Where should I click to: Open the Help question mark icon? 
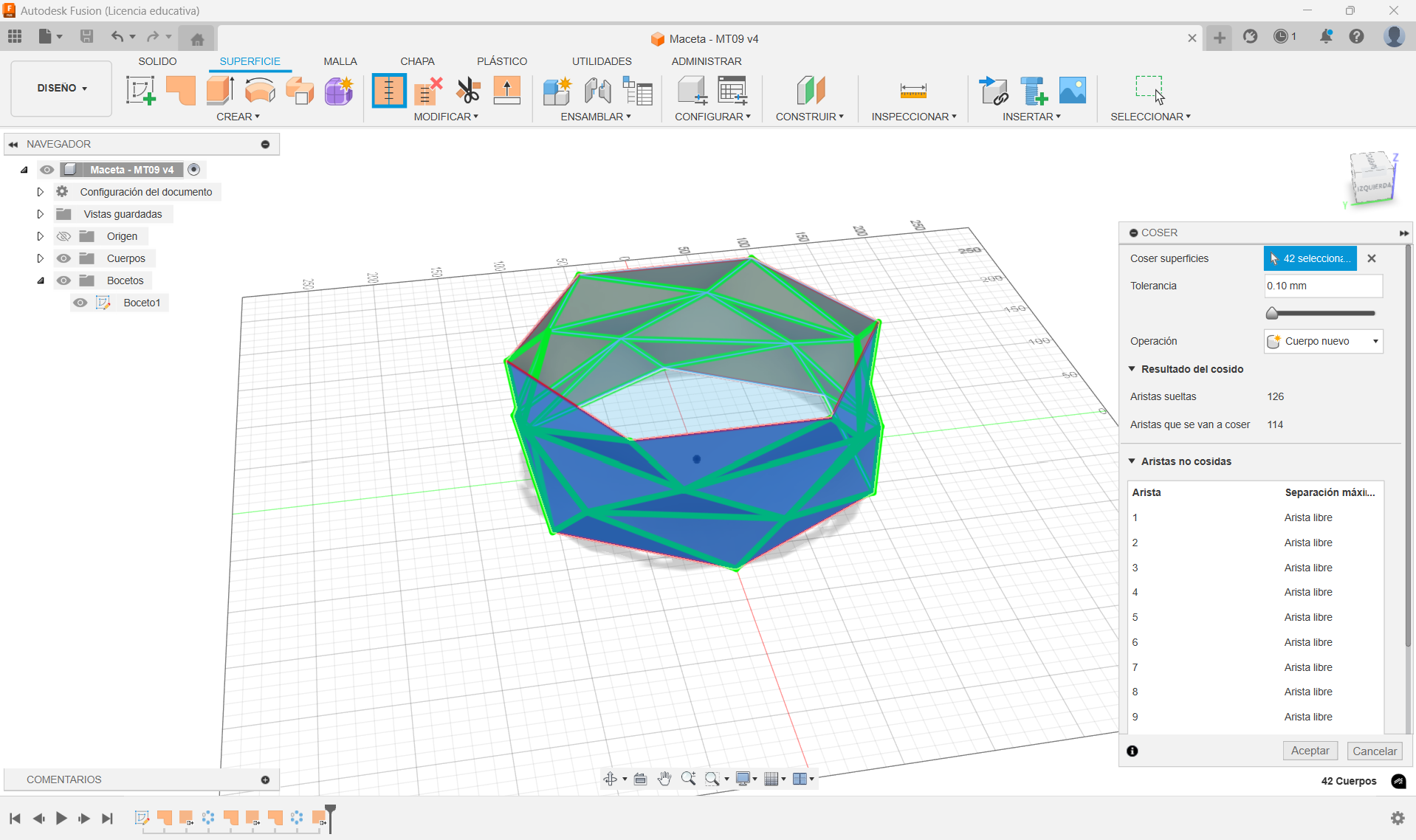[1357, 36]
